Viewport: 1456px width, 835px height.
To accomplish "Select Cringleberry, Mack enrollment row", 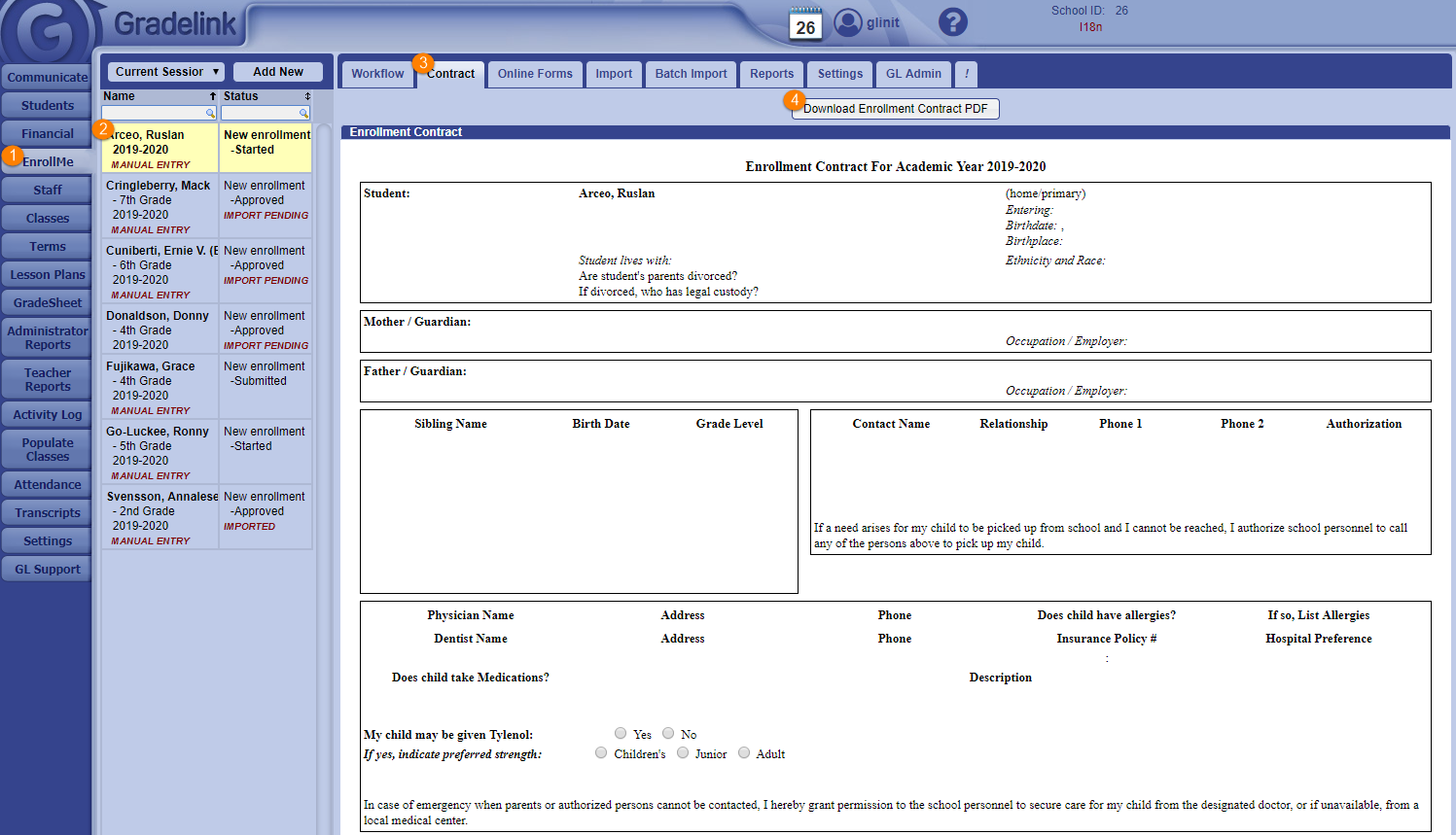I will pyautogui.click(x=207, y=207).
